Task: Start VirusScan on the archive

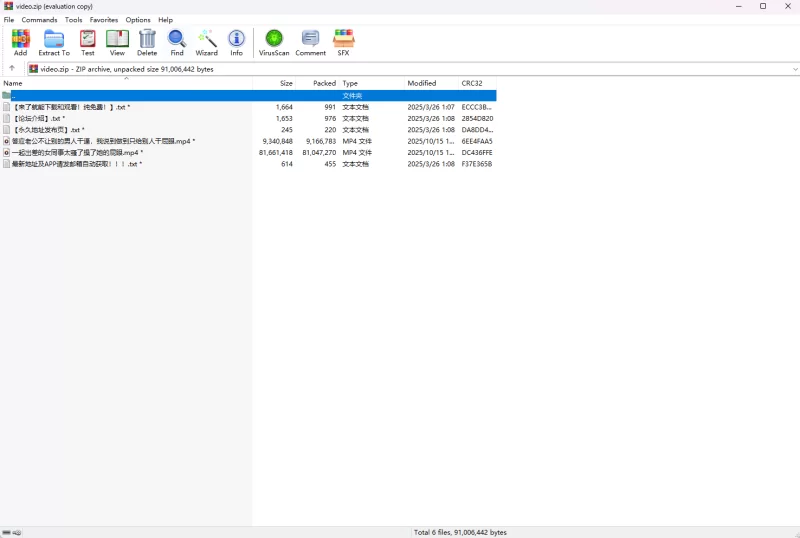Action: point(274,42)
